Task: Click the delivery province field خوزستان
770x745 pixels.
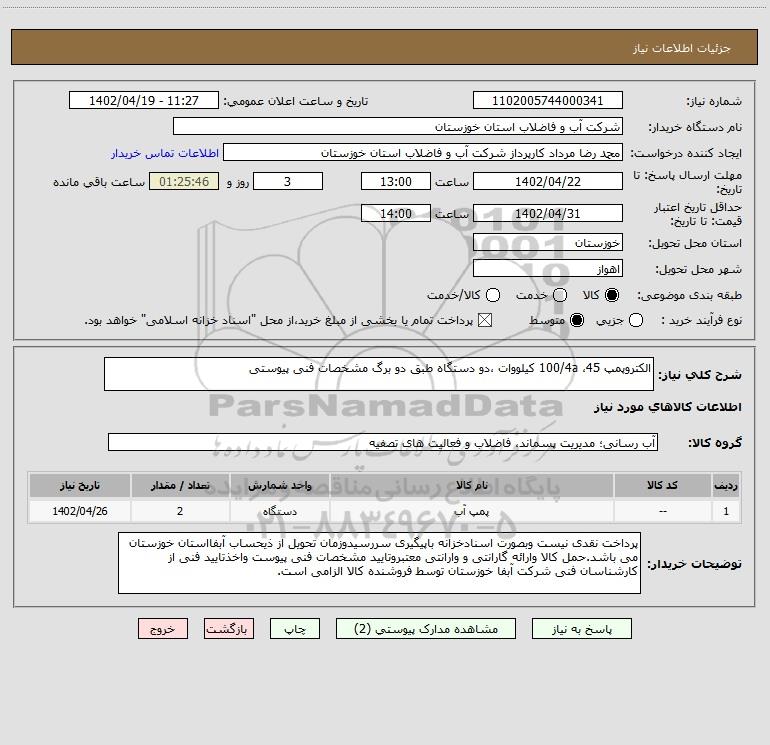Action: click(548, 243)
